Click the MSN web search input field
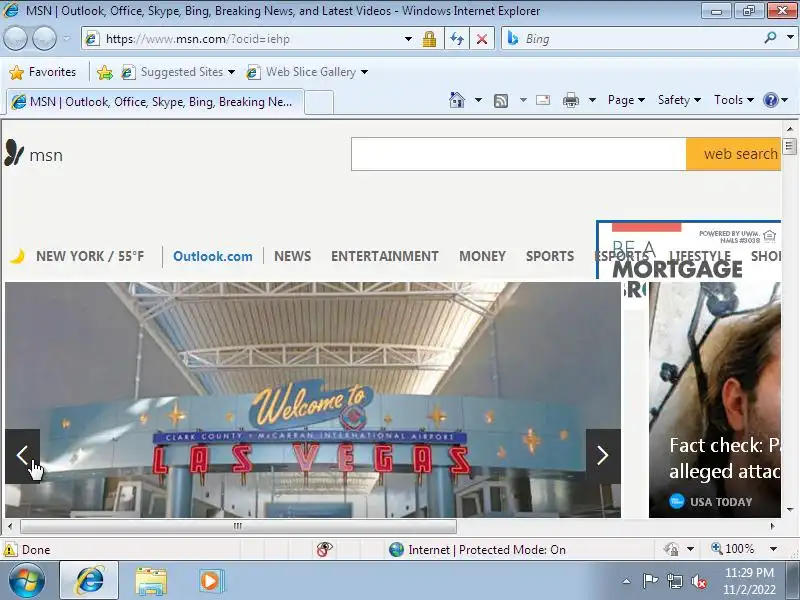 click(x=518, y=154)
